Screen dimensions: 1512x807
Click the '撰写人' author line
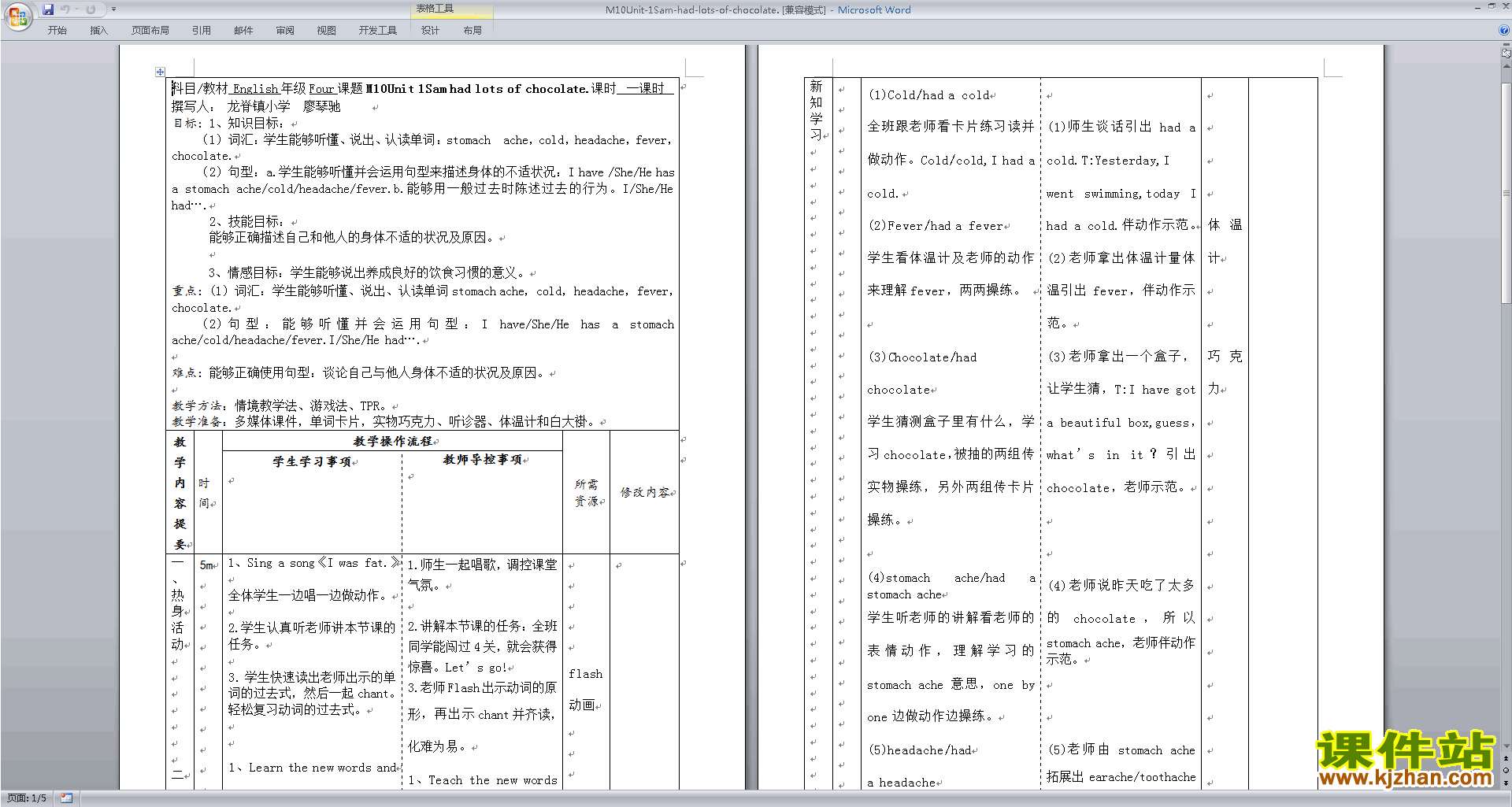coord(256,106)
